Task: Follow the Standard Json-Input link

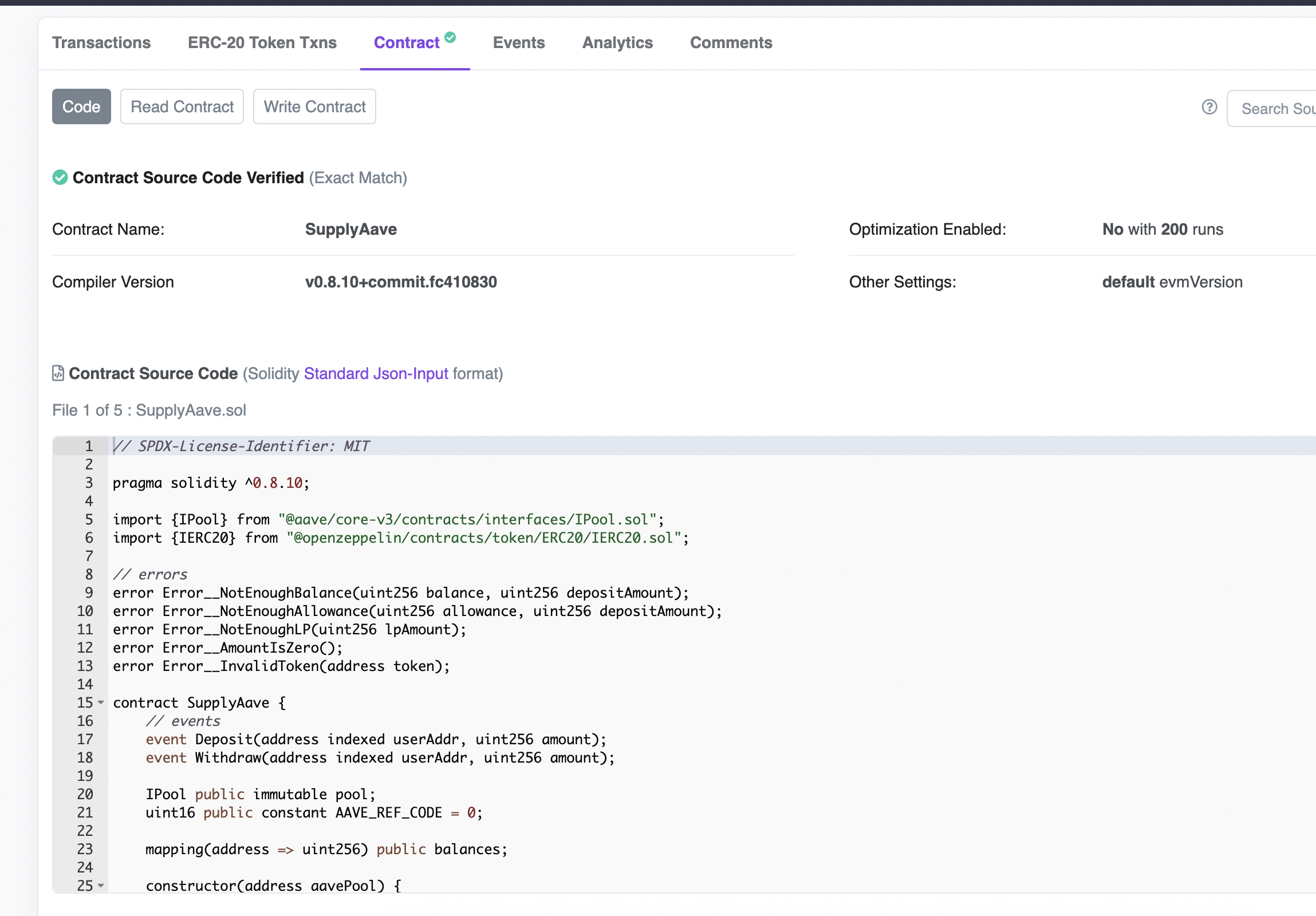Action: click(376, 373)
